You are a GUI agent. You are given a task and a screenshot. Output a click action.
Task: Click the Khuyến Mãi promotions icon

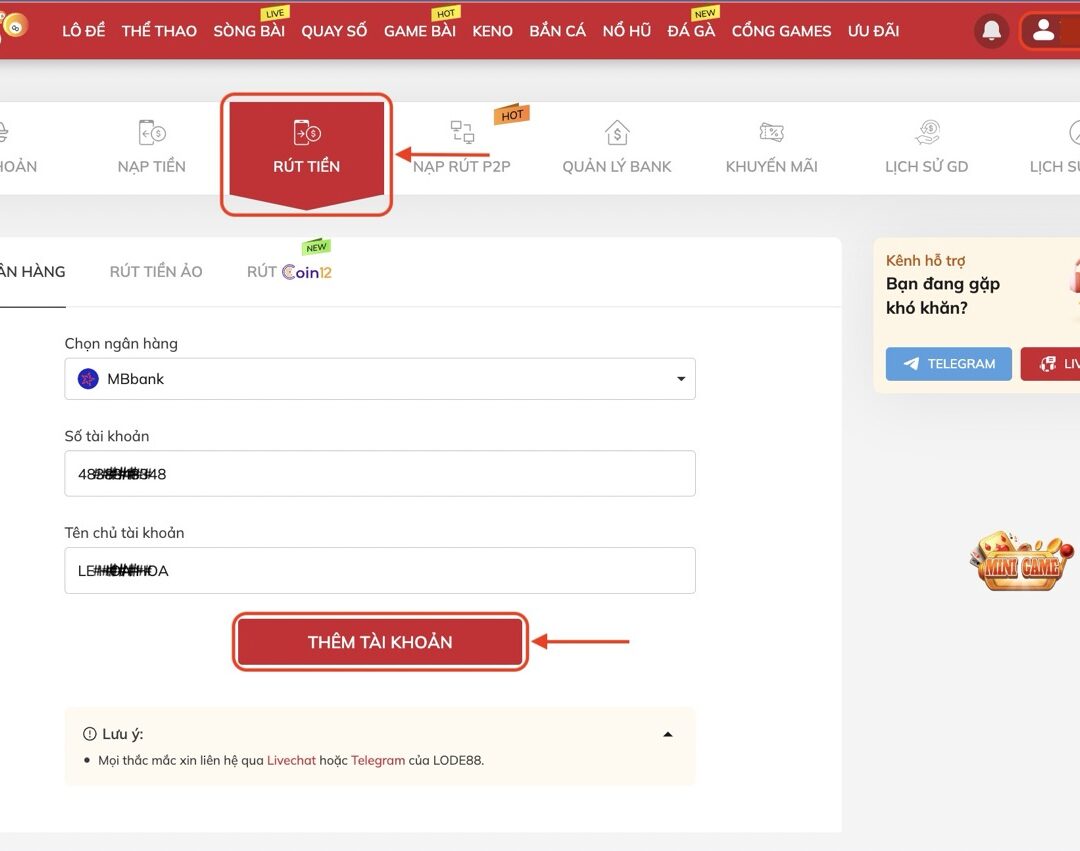coord(771,133)
